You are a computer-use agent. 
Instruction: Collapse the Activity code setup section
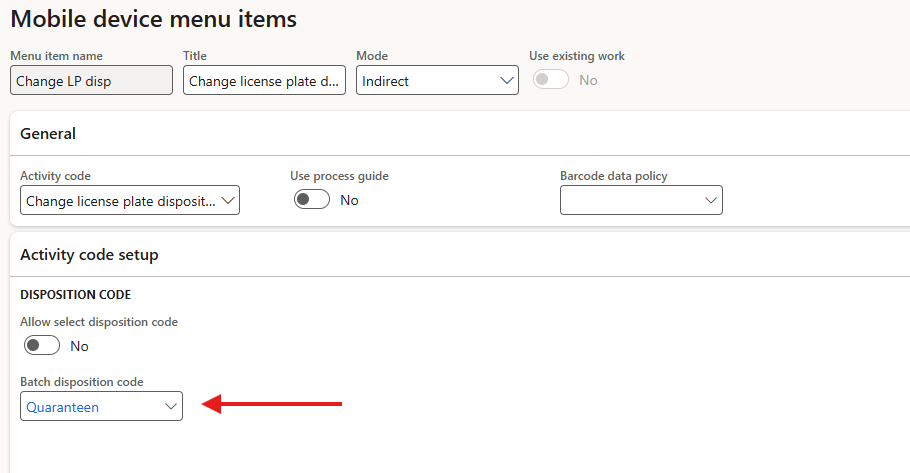[89, 255]
